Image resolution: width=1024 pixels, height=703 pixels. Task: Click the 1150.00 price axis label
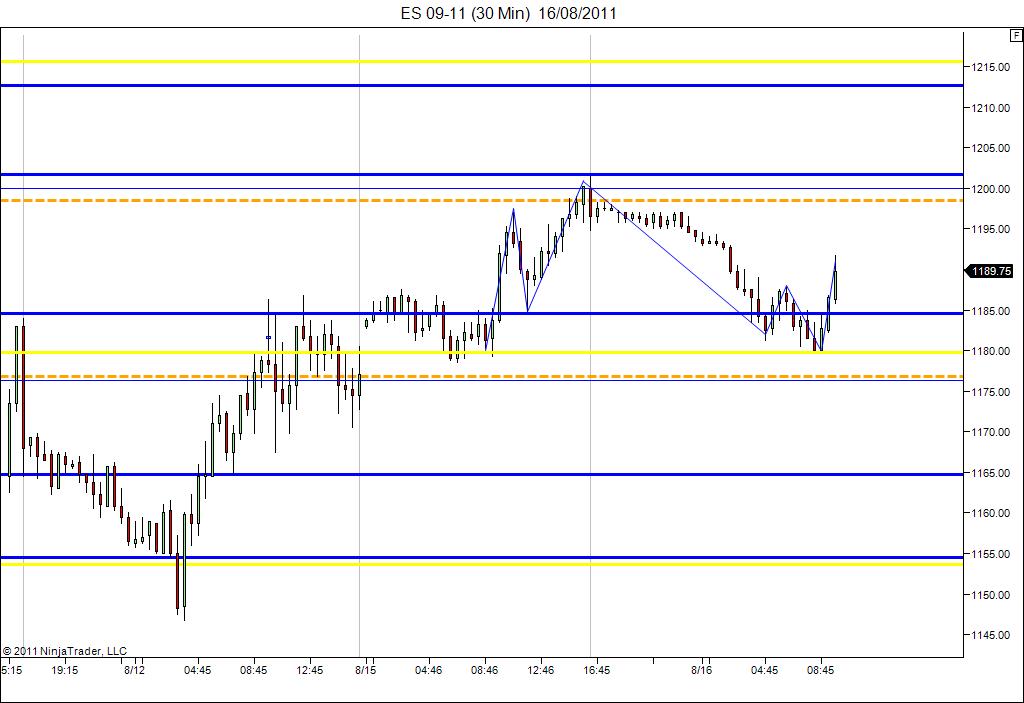[x=990, y=595]
